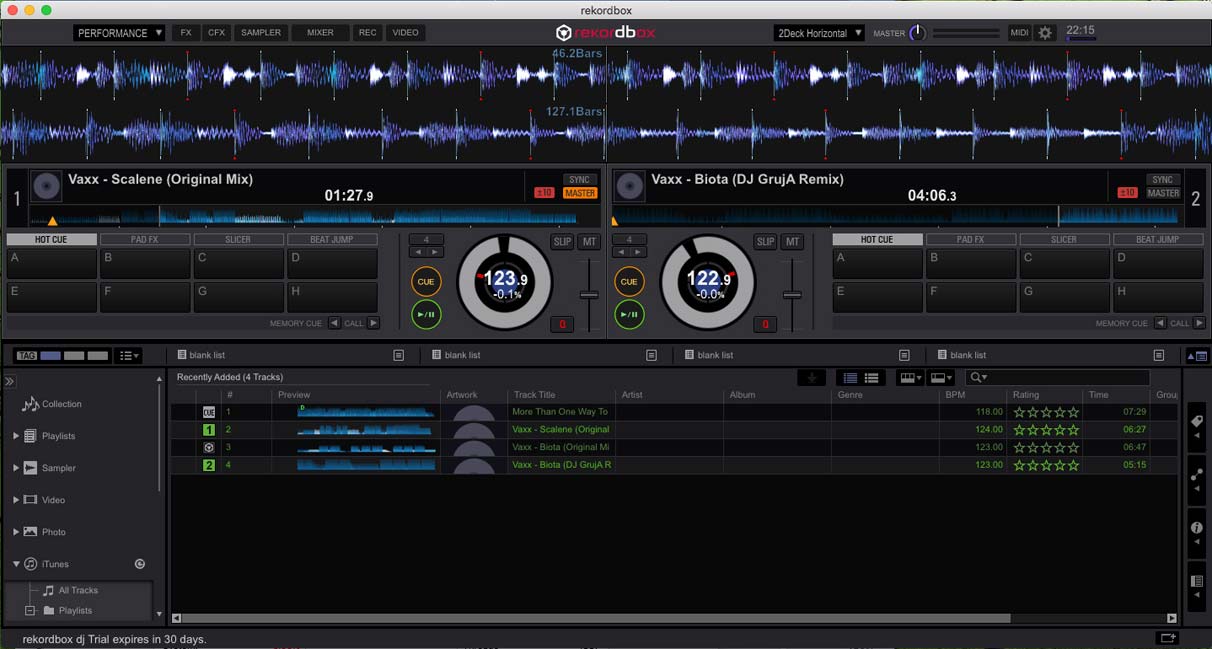1212x649 pixels.
Task: Expand the Photo tree node
Action: 16,532
